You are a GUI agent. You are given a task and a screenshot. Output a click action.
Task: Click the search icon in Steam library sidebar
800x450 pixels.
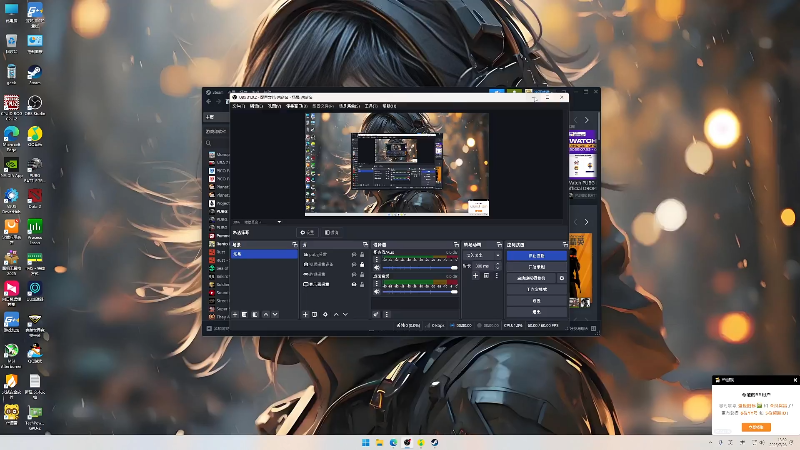click(208, 143)
